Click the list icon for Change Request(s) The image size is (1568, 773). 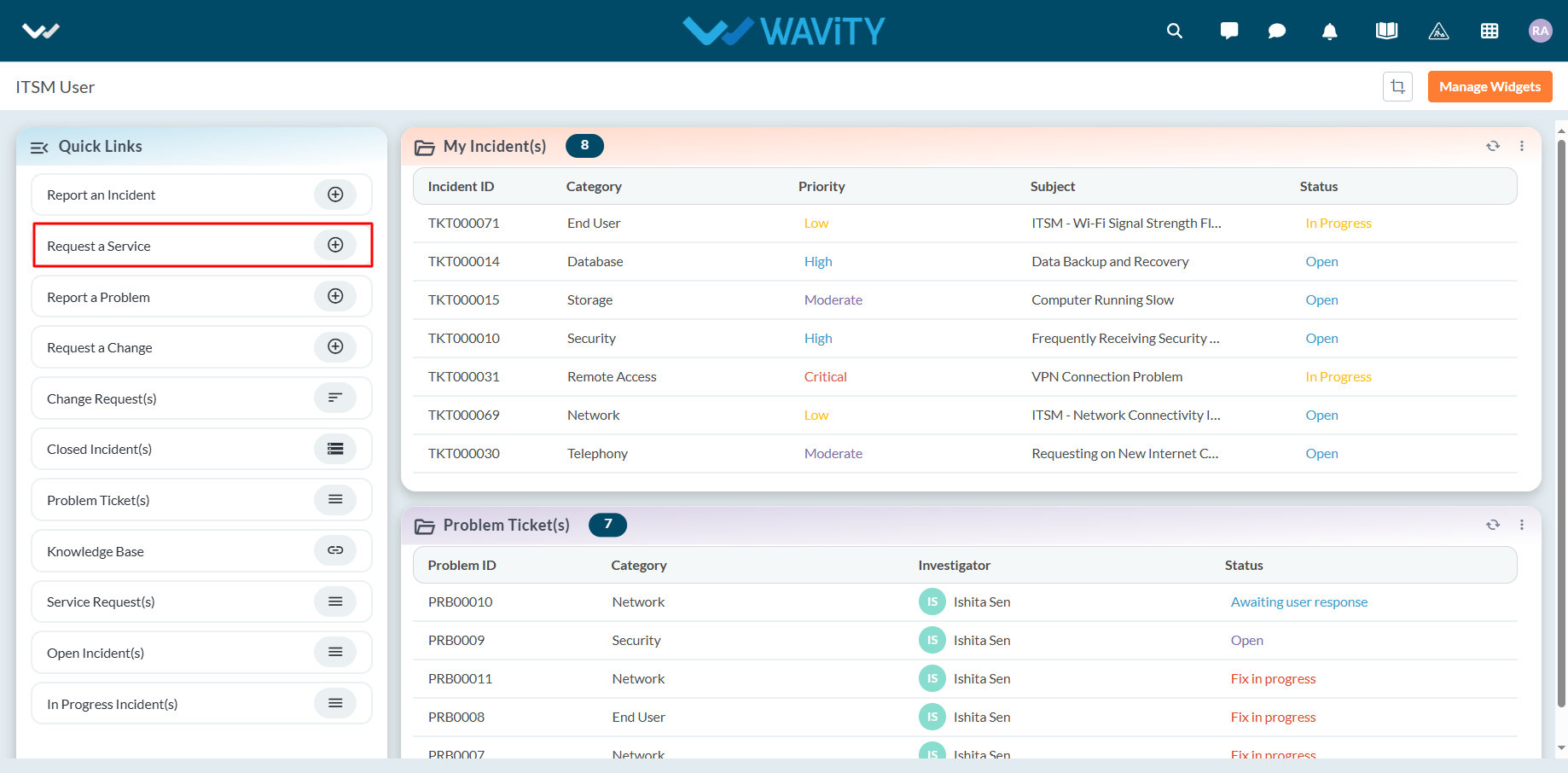(x=335, y=398)
